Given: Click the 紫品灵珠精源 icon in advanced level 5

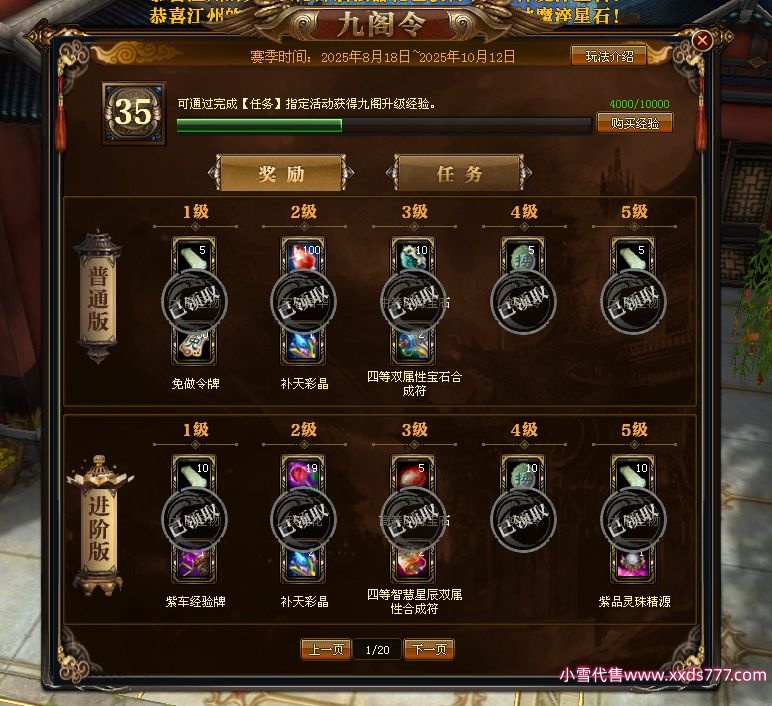Looking at the screenshot, I should pyautogui.click(x=633, y=564).
